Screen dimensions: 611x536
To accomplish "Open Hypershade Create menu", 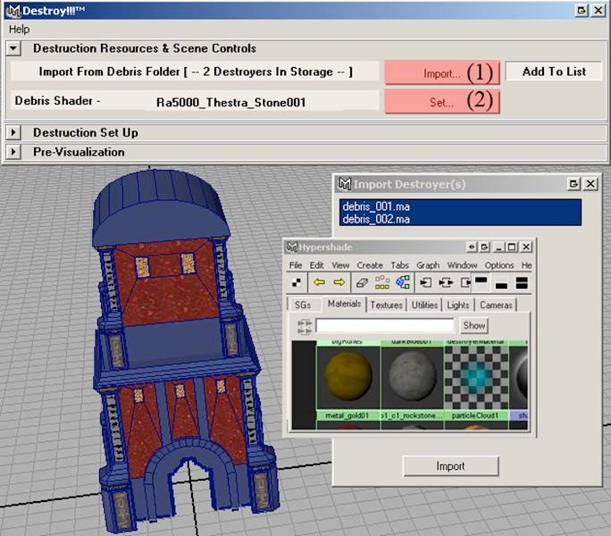I will click(x=370, y=265).
